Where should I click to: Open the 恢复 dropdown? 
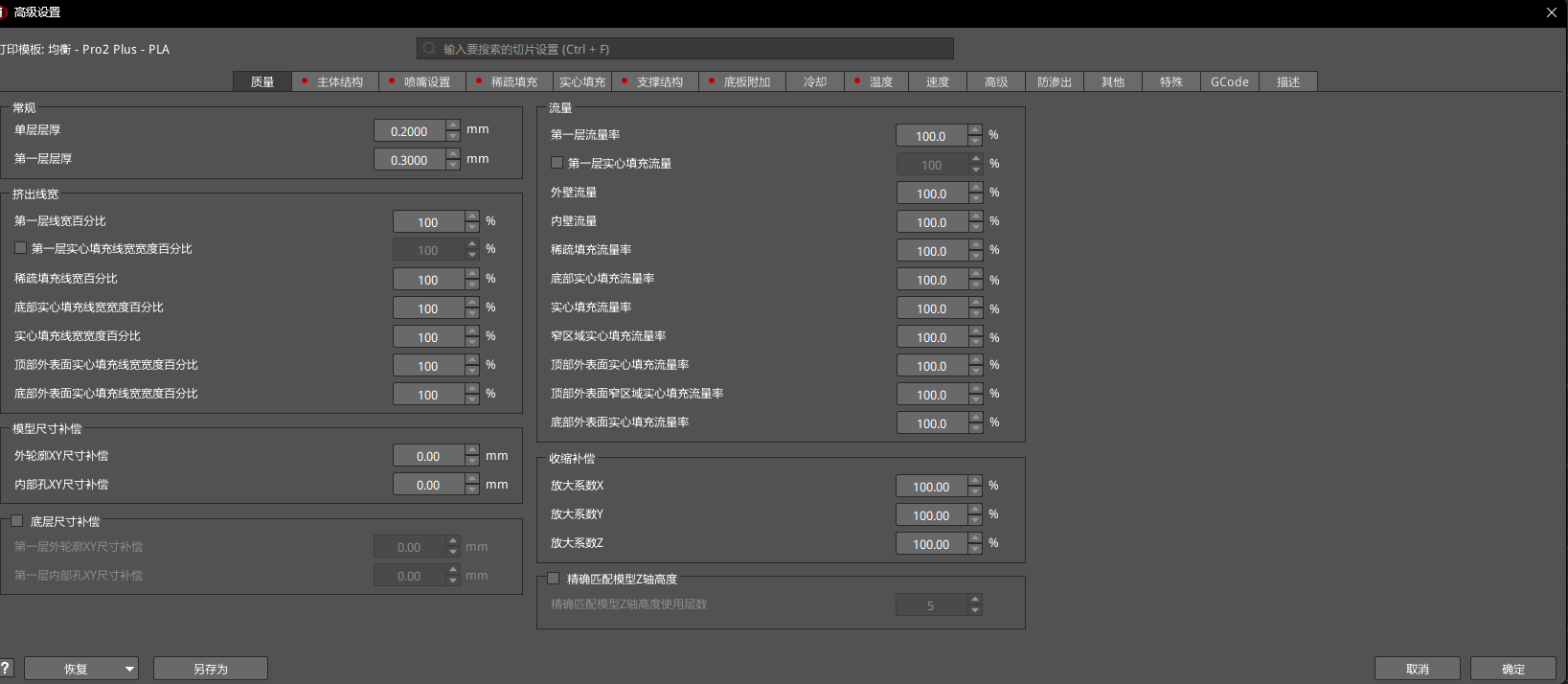[x=81, y=669]
